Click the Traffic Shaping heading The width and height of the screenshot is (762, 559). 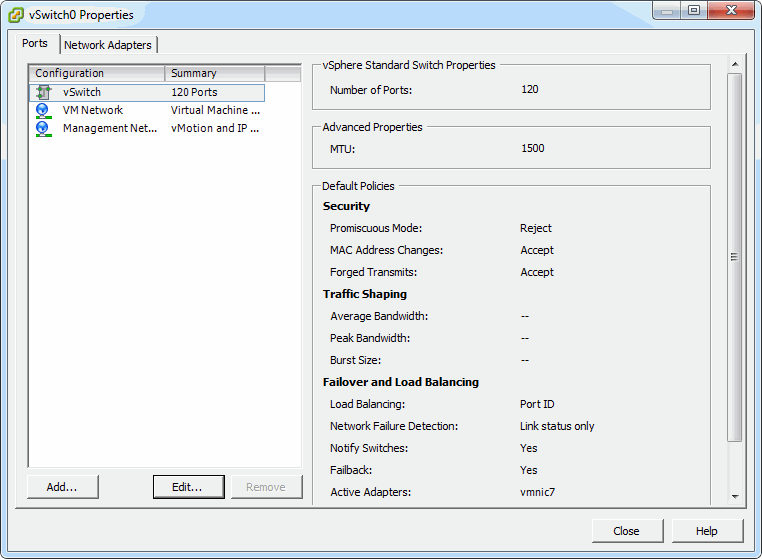click(x=364, y=294)
